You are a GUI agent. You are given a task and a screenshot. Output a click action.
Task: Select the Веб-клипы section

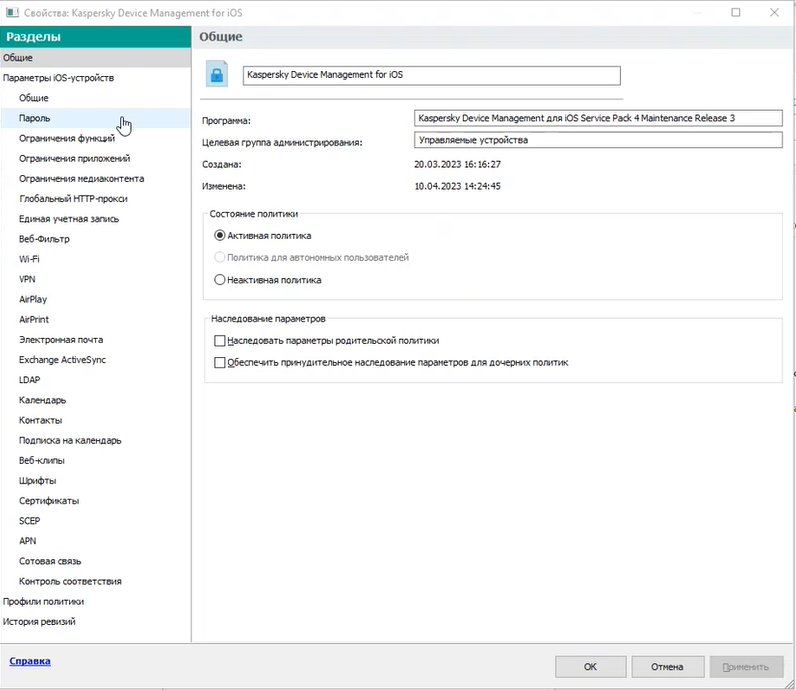(95, 461)
